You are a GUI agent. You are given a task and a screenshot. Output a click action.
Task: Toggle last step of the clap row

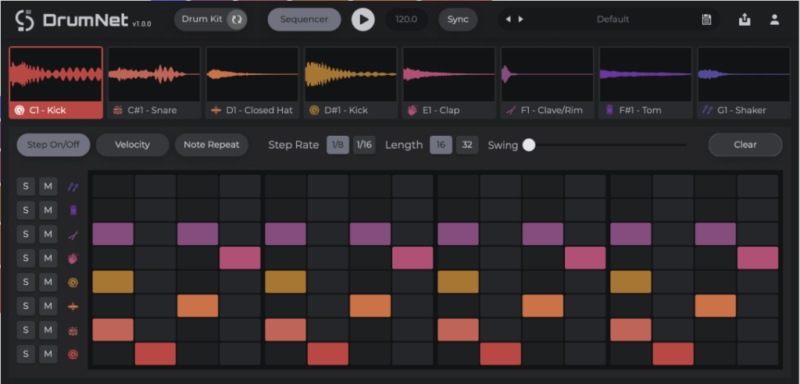[758, 258]
